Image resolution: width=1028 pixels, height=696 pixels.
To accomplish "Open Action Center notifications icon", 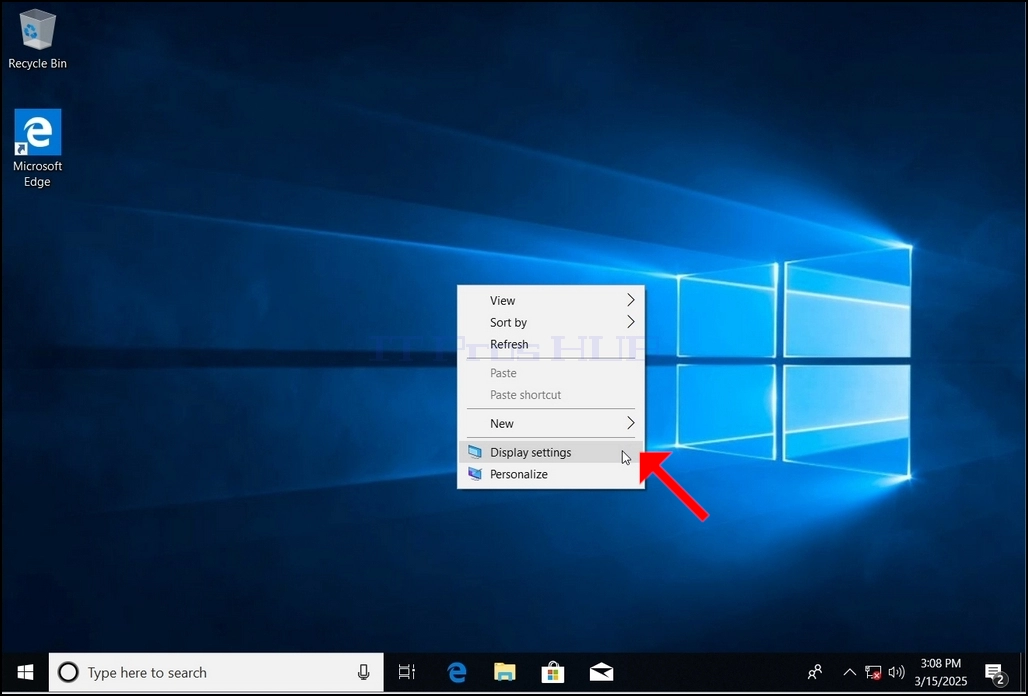I will [996, 672].
